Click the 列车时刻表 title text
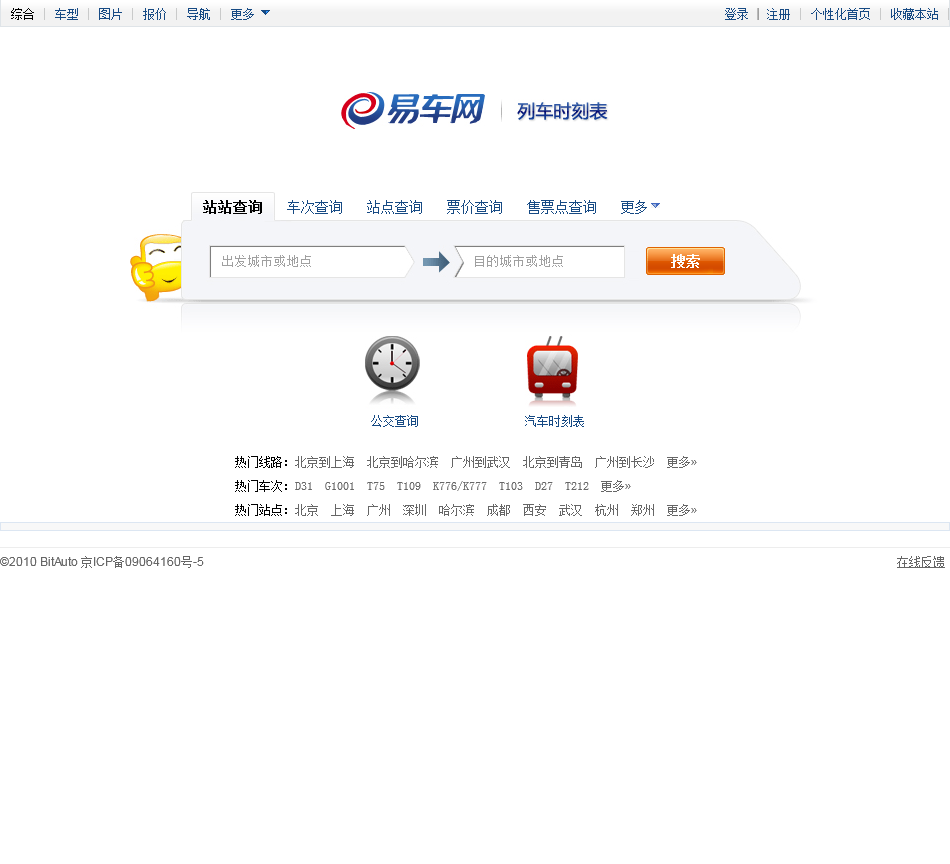This screenshot has height=864, width=950. pos(562,111)
